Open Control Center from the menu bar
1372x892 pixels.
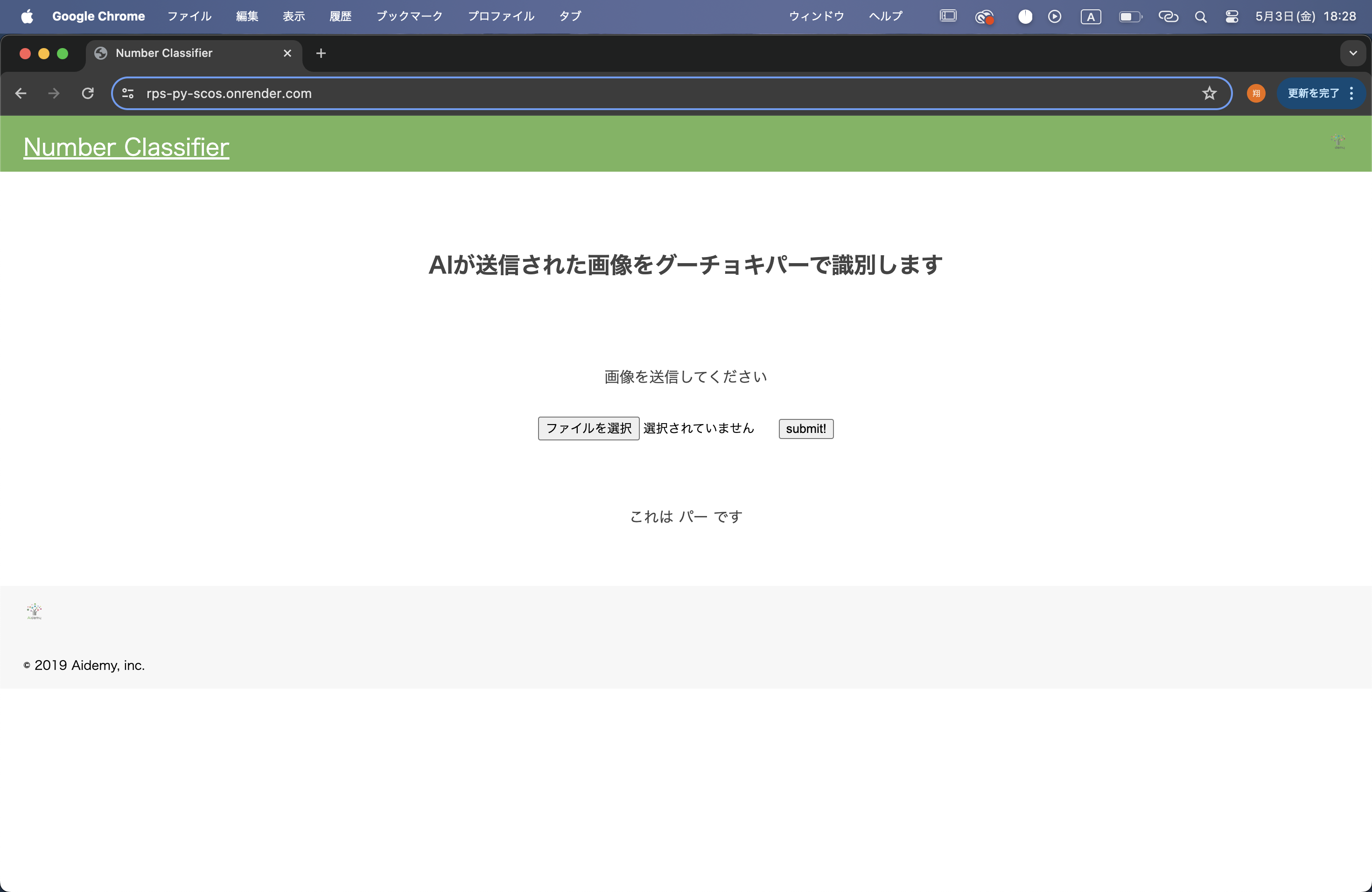[x=1232, y=16]
